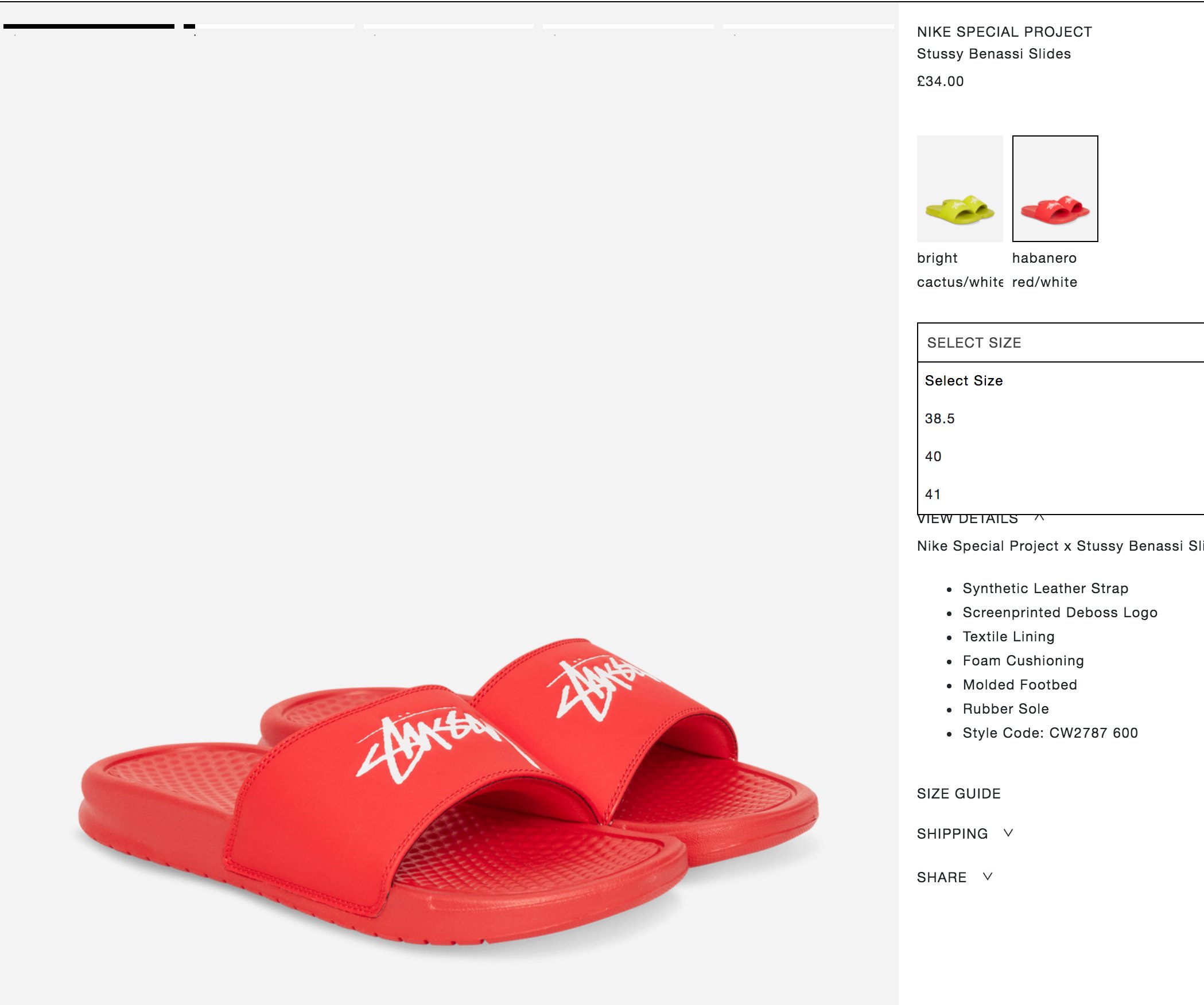Click the NIKE SPECIAL PROJECT brand name

tap(1004, 32)
